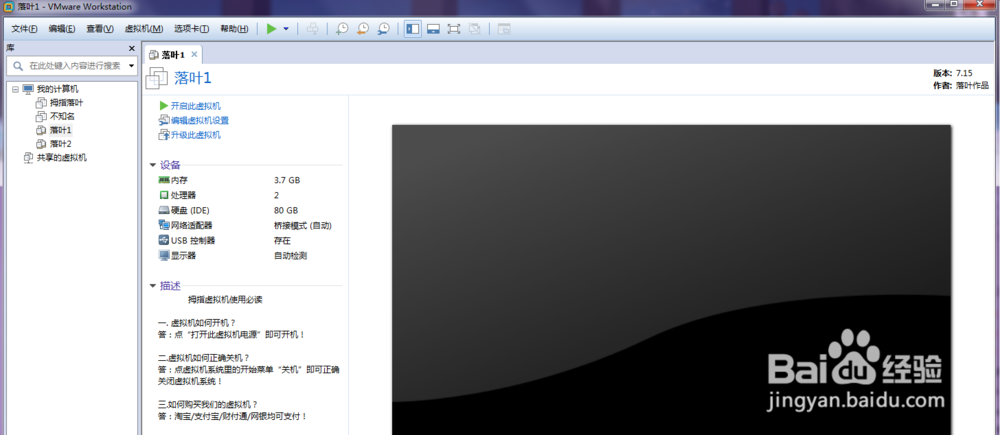Open the snapshot manager toolbar icon
Viewport: 1000px width, 435px height.
[x=383, y=29]
